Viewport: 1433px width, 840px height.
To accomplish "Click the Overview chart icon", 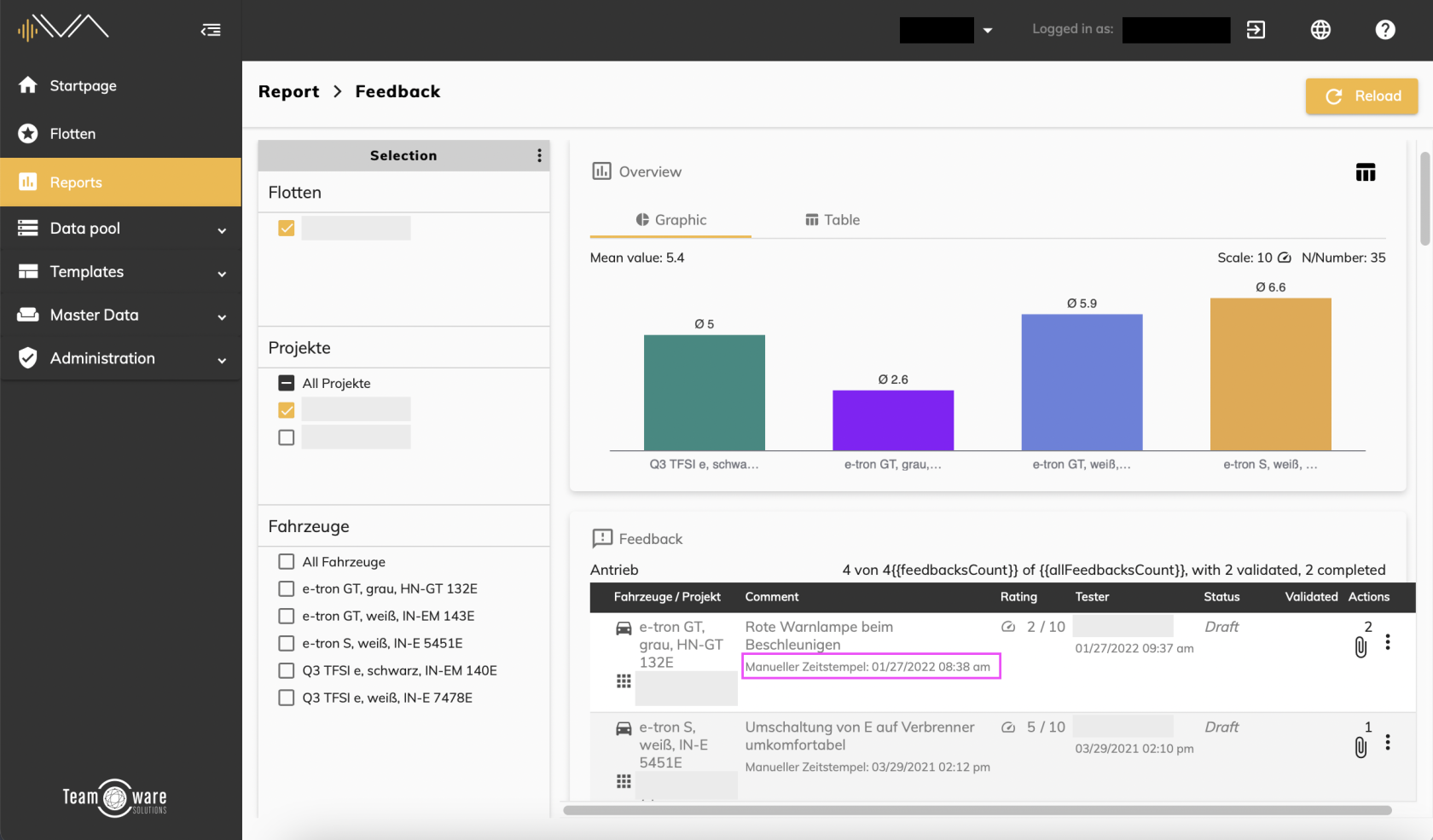I will click(x=601, y=171).
